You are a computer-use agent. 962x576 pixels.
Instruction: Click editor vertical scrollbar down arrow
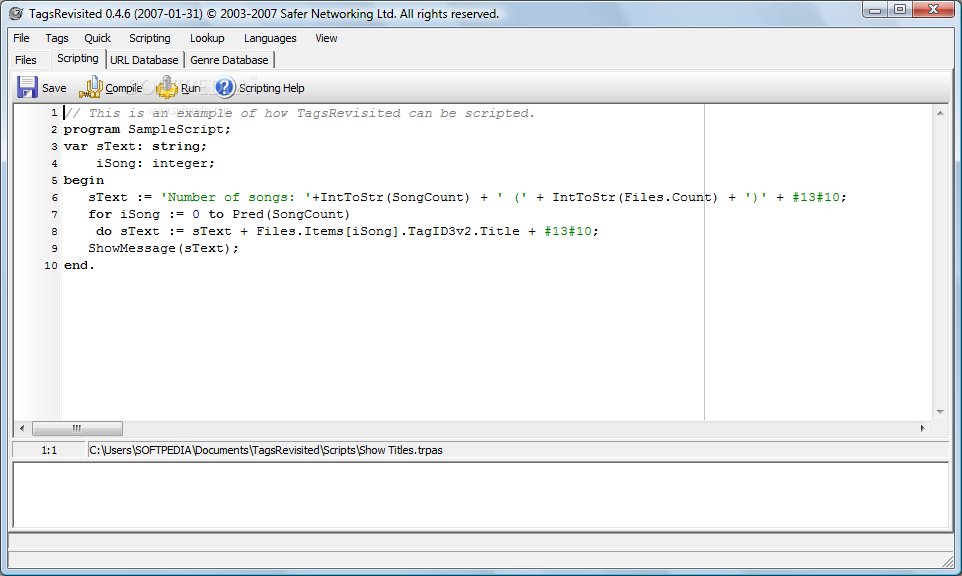(x=940, y=412)
